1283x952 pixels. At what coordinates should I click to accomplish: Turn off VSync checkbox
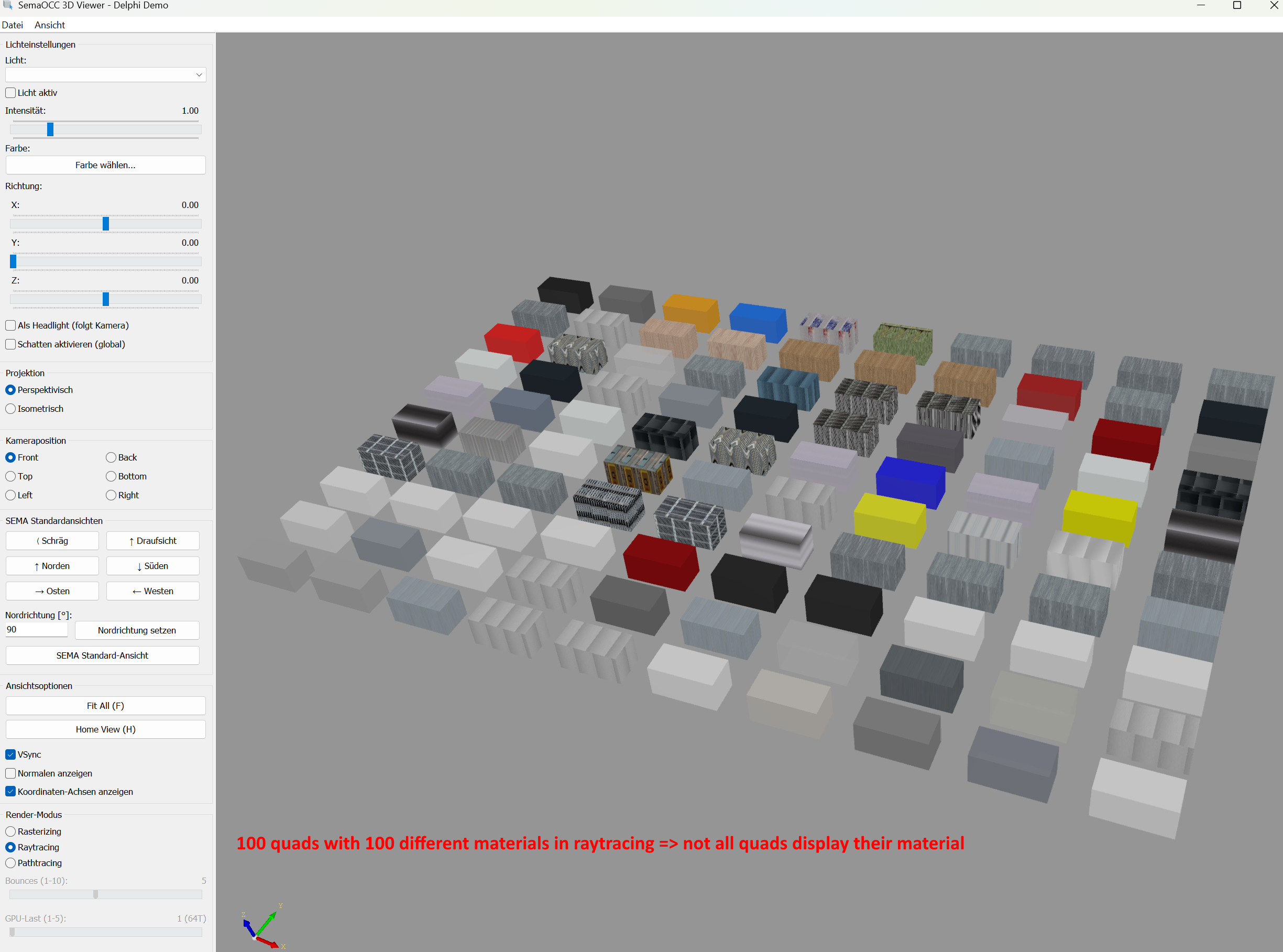pos(10,754)
